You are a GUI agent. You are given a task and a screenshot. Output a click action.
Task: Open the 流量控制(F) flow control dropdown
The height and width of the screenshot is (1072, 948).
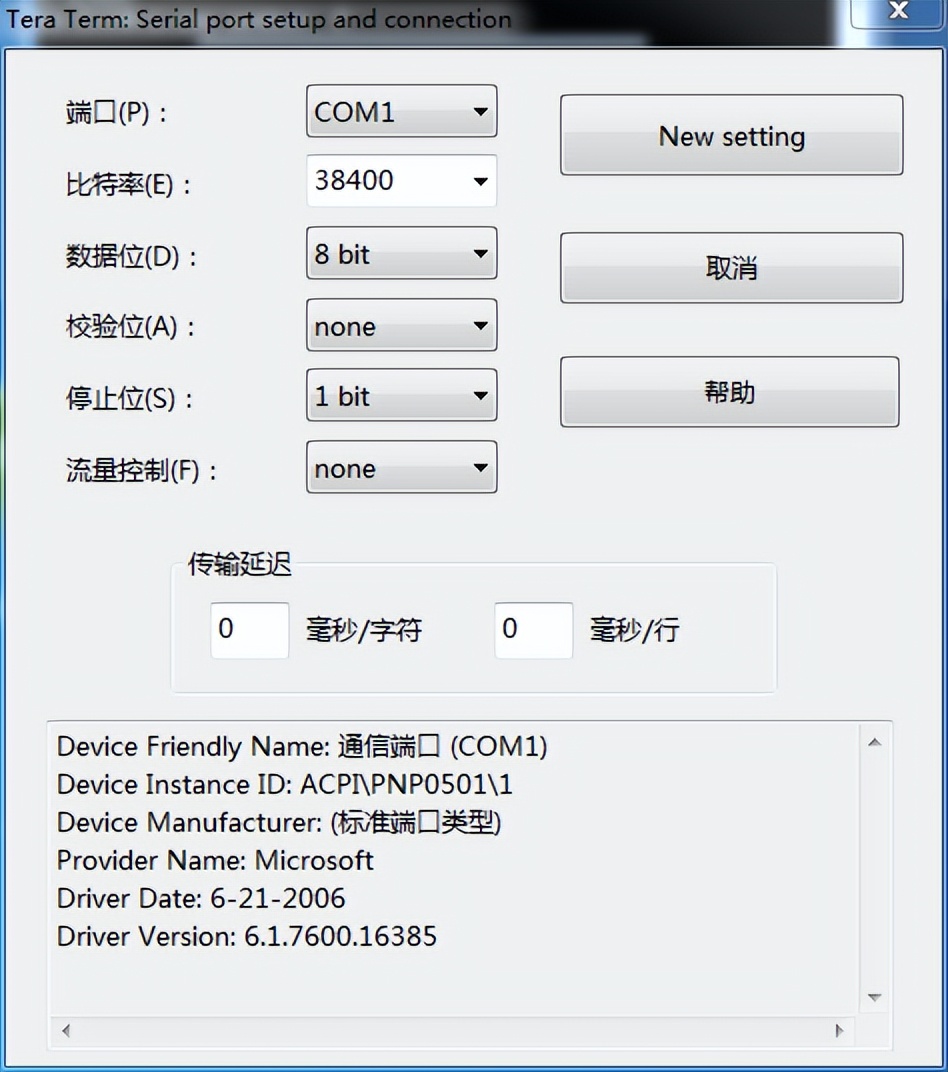400,468
